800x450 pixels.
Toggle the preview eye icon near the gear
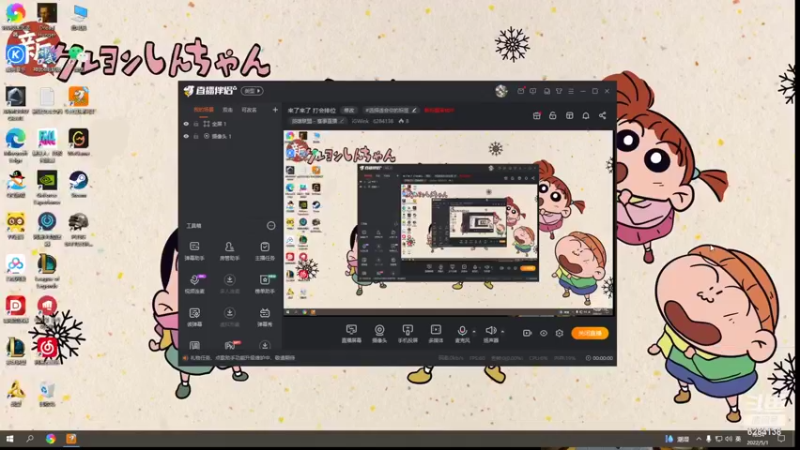click(x=543, y=333)
